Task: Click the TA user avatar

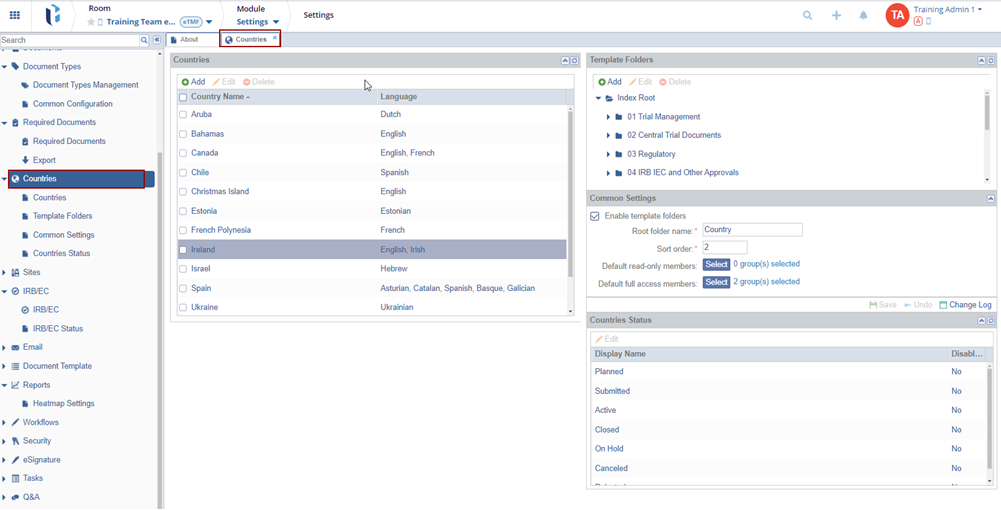Action: tap(897, 15)
